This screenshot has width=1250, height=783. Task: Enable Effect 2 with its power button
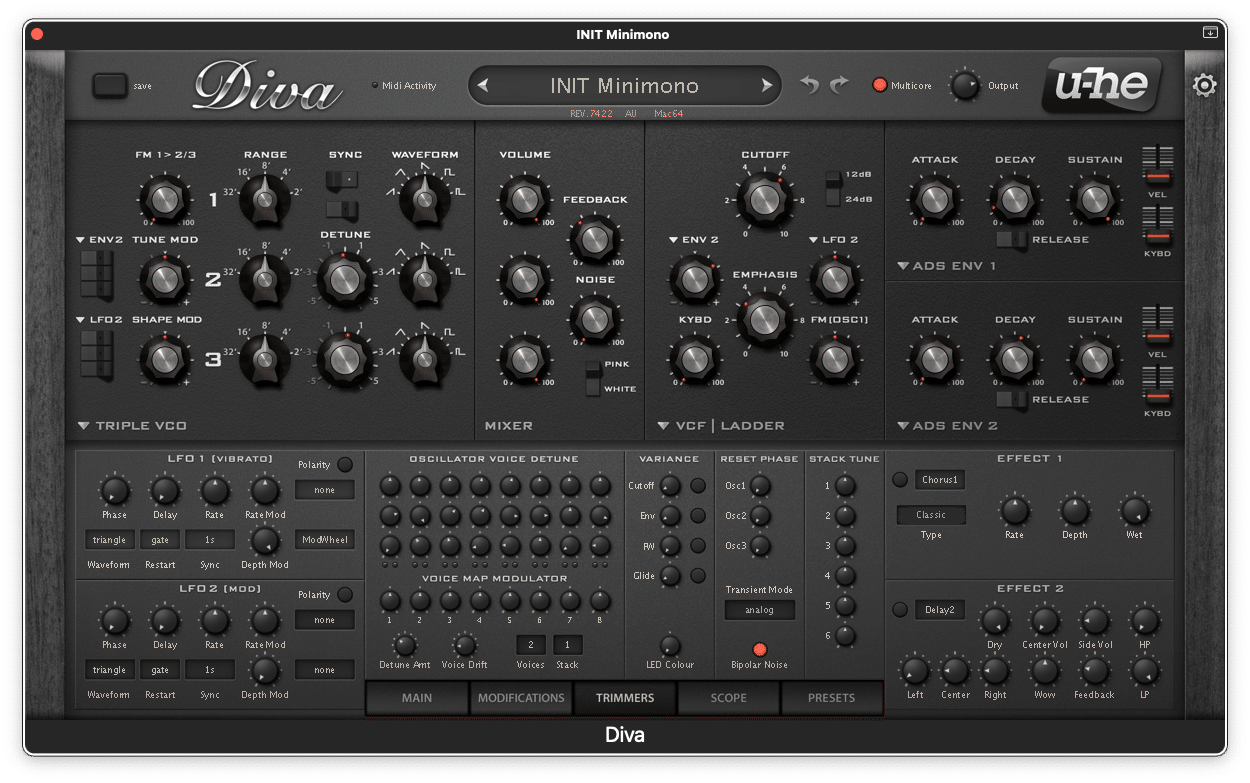pos(899,610)
